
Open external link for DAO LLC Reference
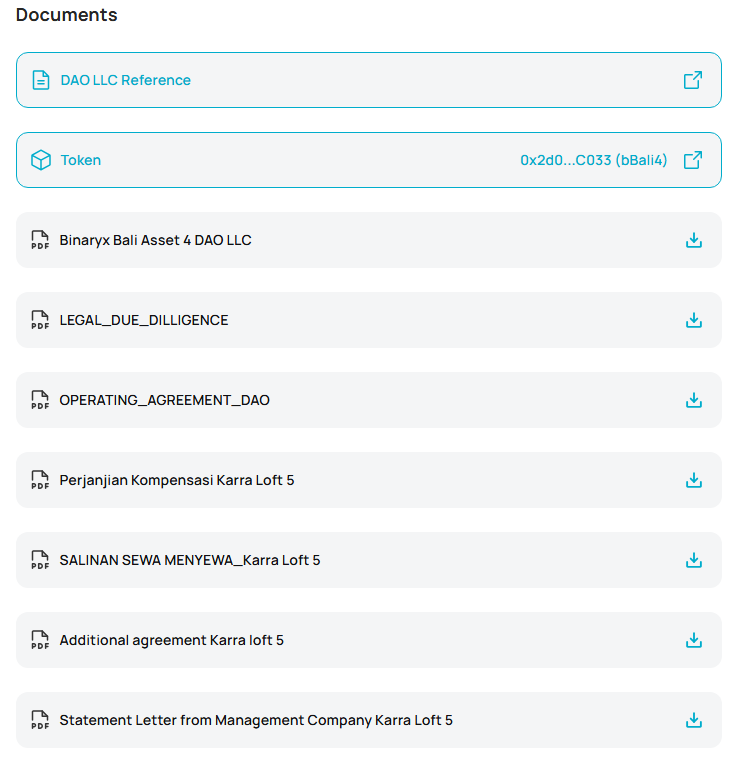[x=693, y=80]
